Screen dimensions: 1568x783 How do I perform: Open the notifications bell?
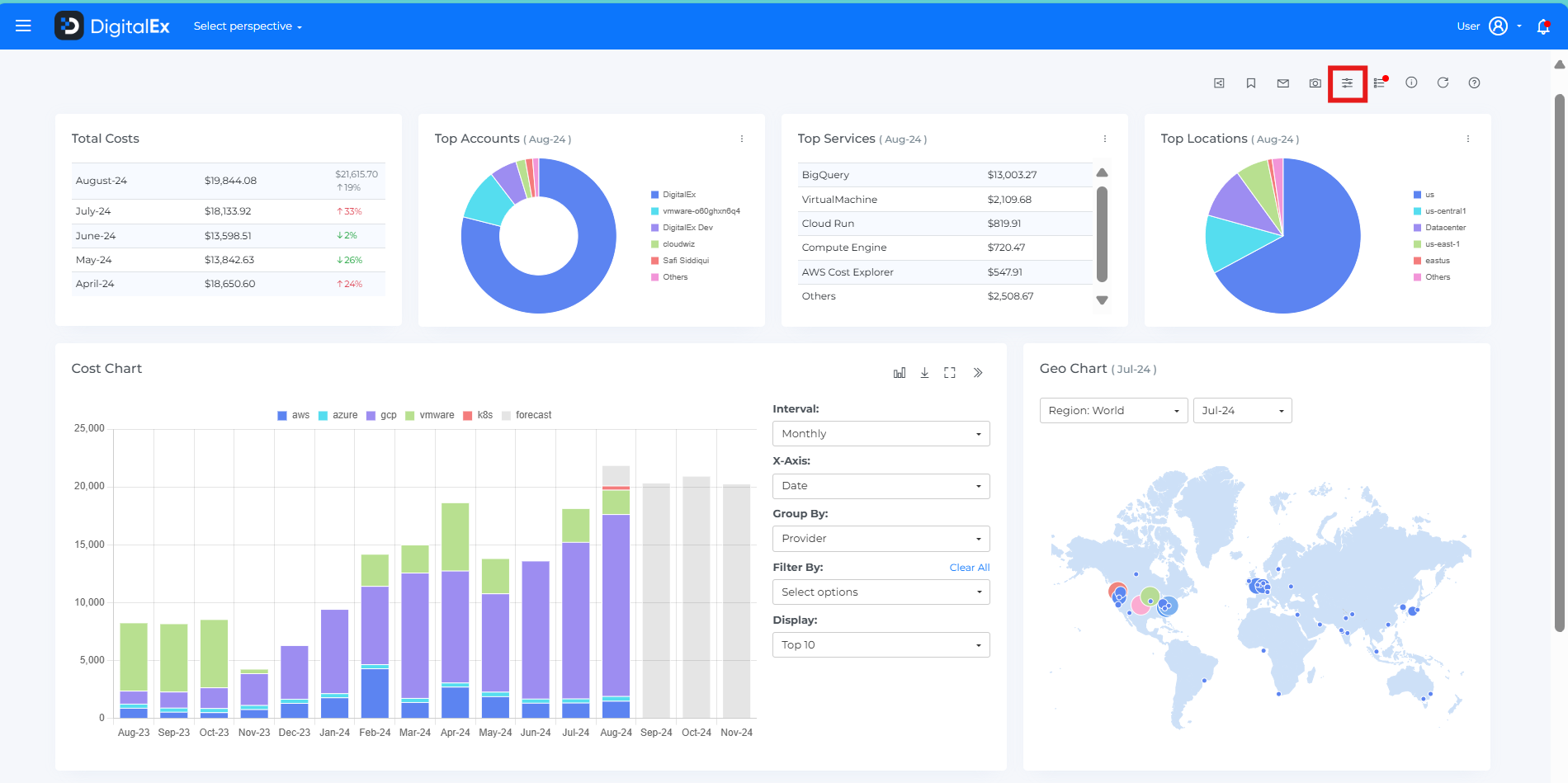(1543, 26)
